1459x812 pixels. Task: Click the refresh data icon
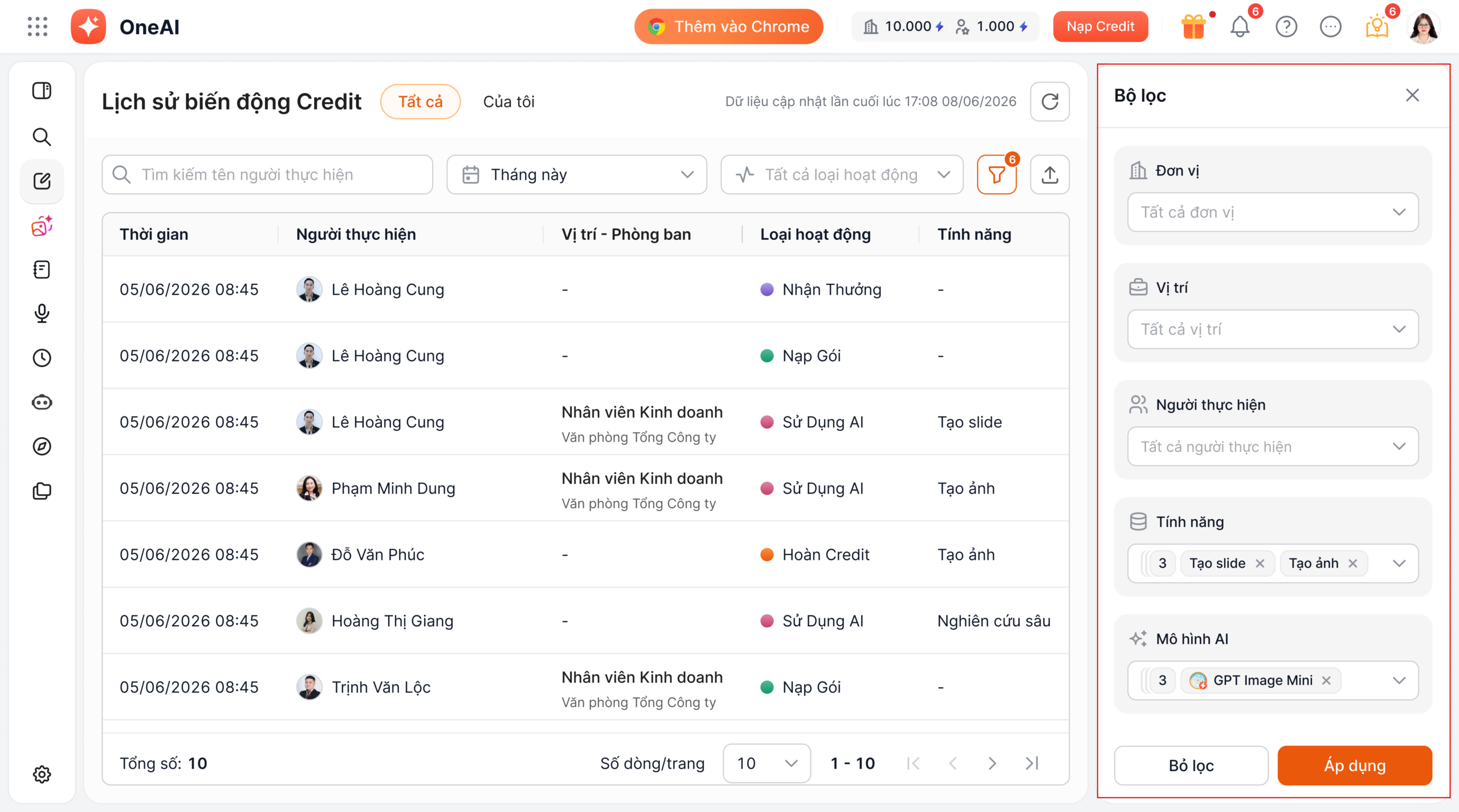[x=1050, y=101]
